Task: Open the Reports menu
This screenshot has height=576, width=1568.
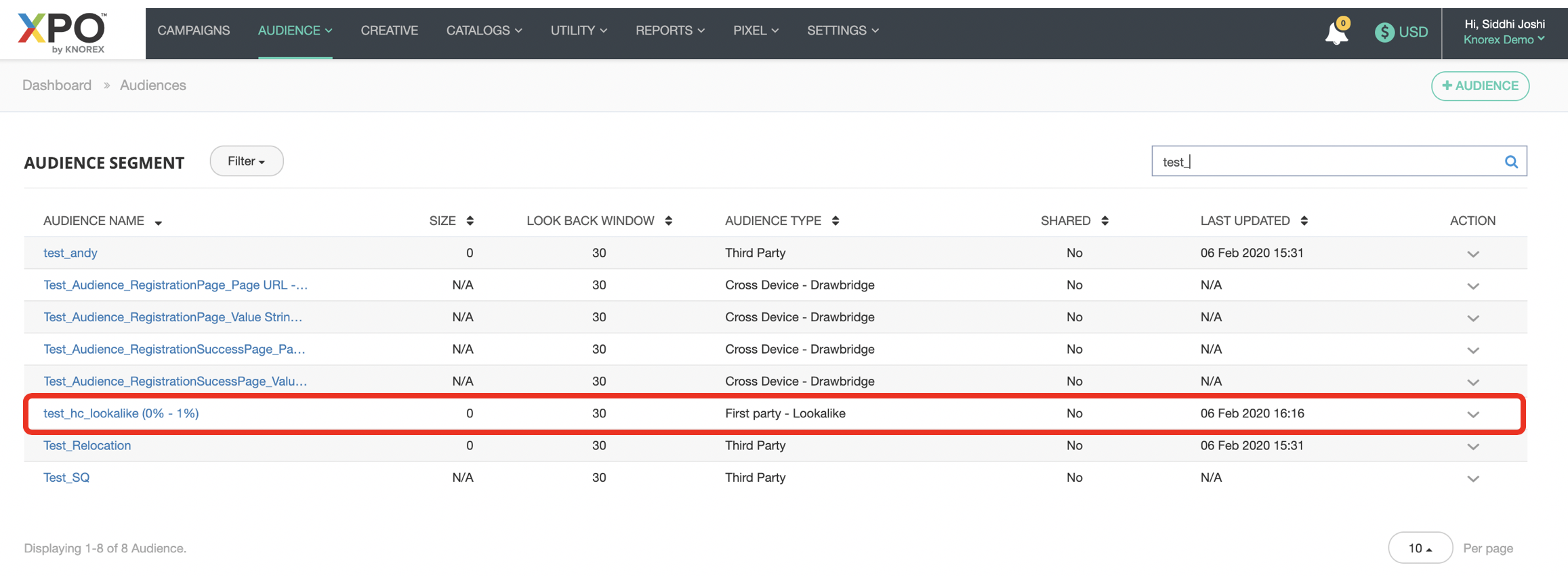Action: [669, 30]
